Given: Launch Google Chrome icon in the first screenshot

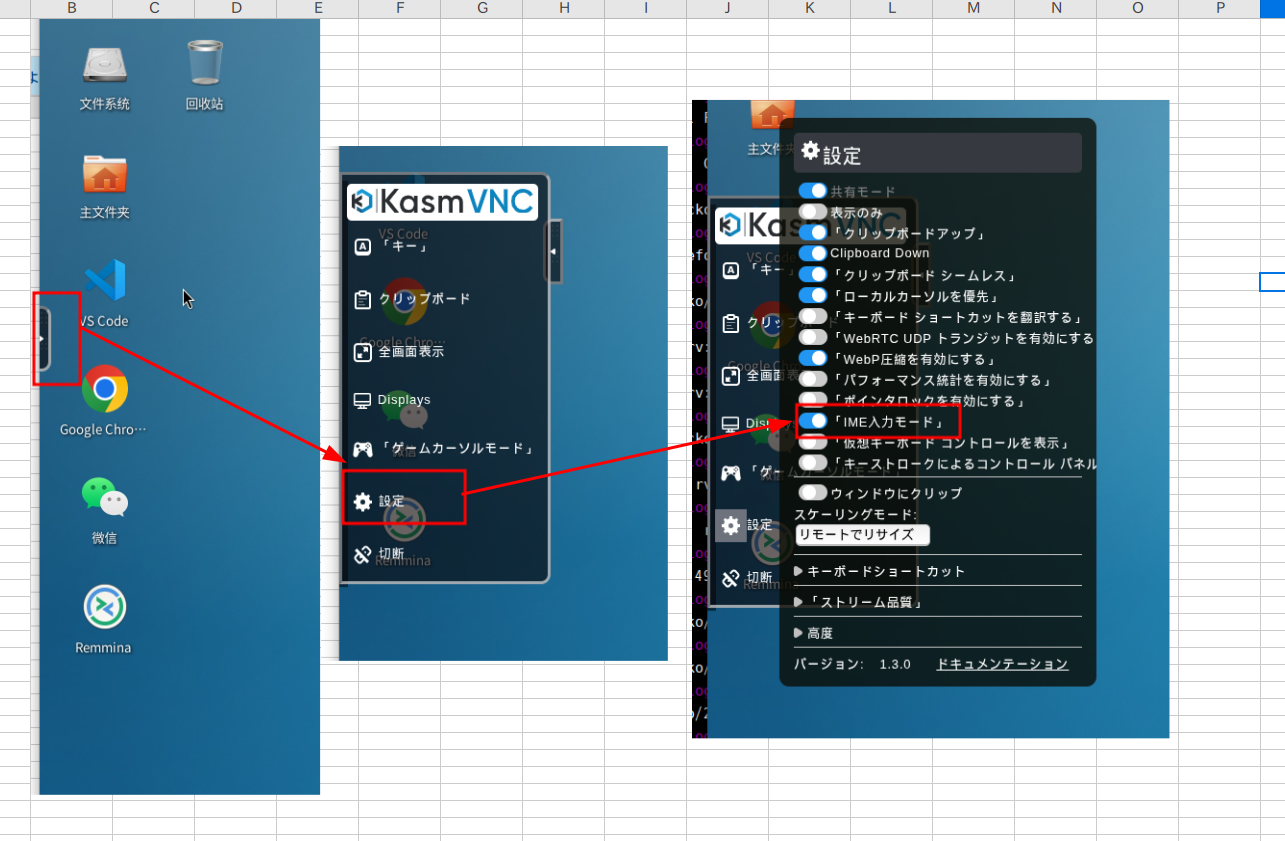Looking at the screenshot, I should (x=105, y=389).
